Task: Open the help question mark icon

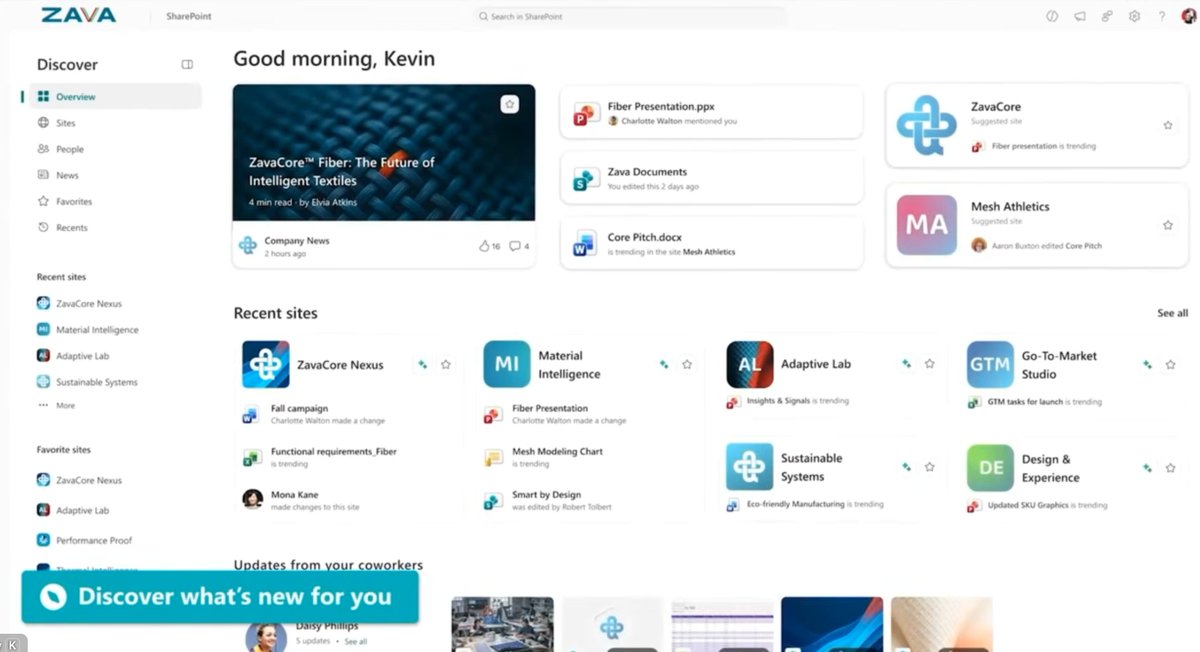Action: 1161,16
